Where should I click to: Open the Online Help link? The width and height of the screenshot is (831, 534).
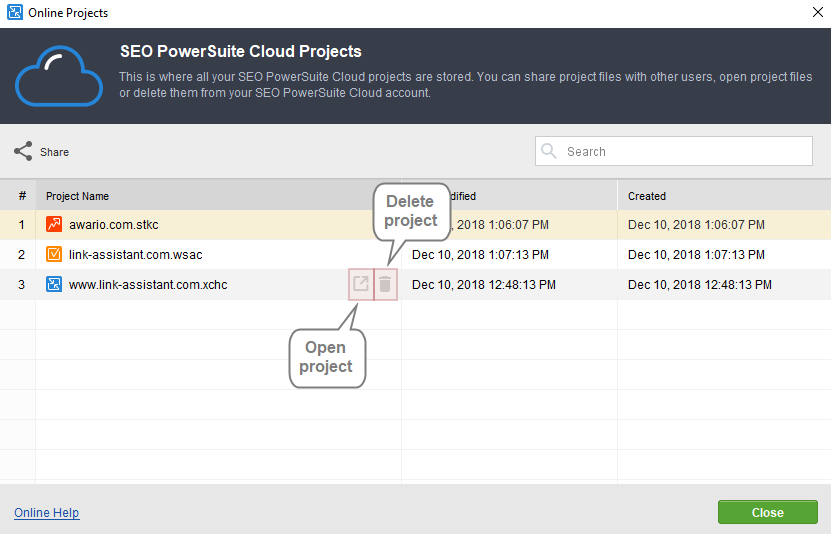[47, 513]
